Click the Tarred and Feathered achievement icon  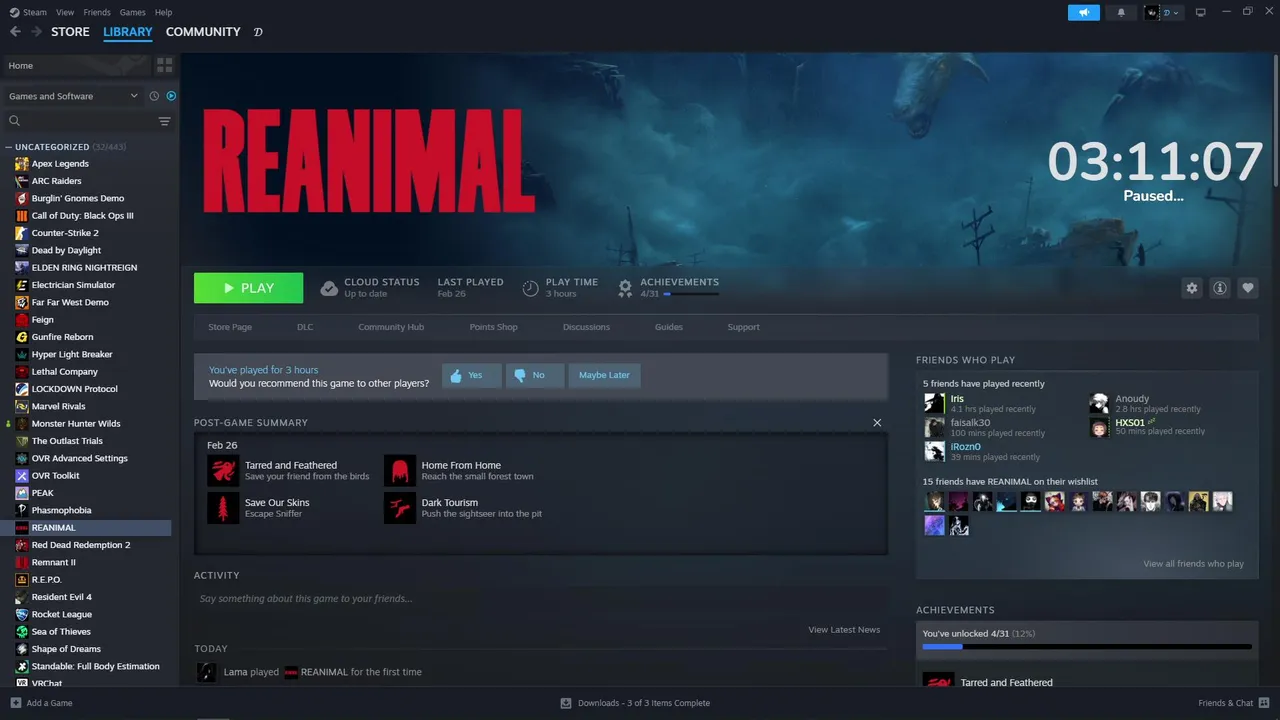[x=223, y=471]
